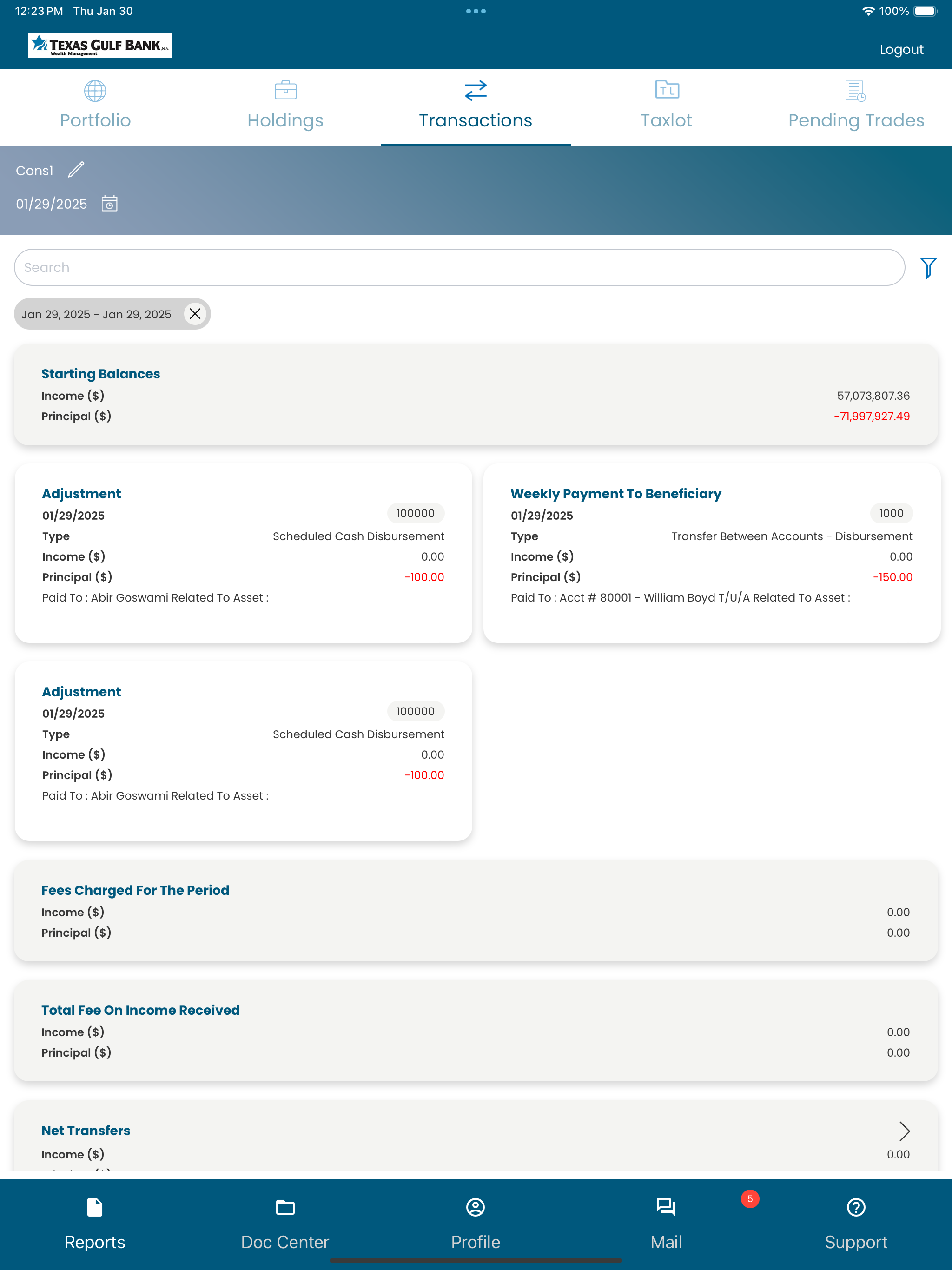Open the date picker calendar icon
The height and width of the screenshot is (1270, 952).
coord(110,203)
